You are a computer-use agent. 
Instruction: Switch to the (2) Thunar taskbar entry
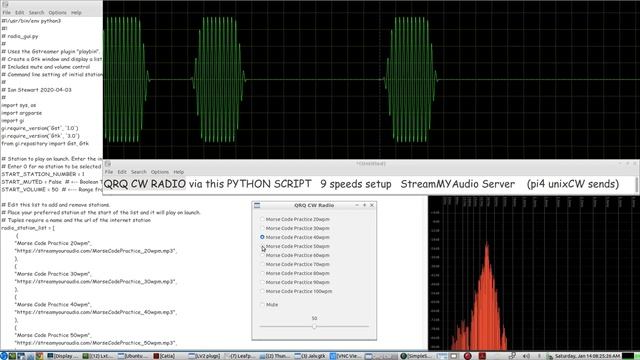274,356
